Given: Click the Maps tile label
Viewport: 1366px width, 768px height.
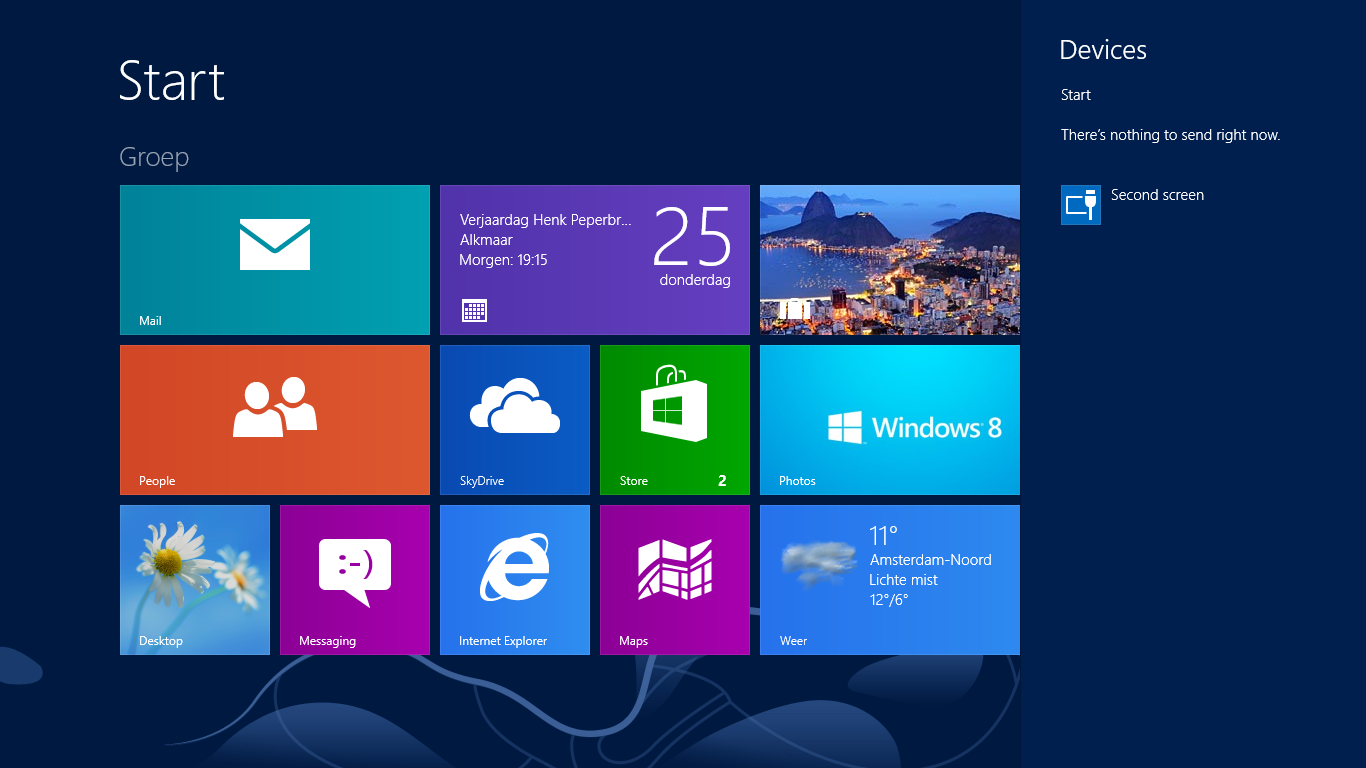Looking at the screenshot, I should 634,641.
